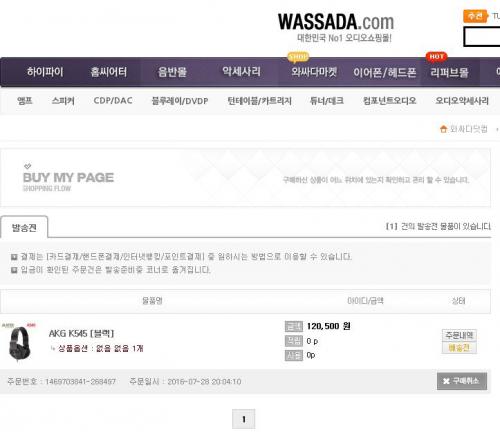Click the HOT badge above 리퍼브몰
This screenshot has height=432, width=500.
(436, 57)
